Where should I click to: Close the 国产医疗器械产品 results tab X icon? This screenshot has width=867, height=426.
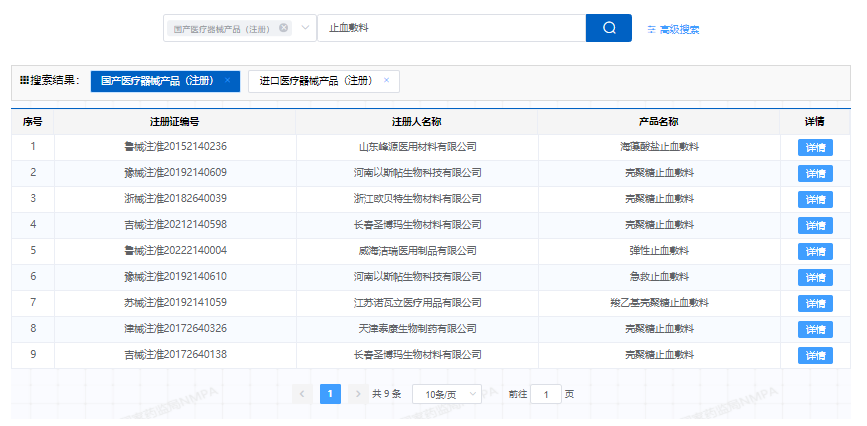[227, 80]
